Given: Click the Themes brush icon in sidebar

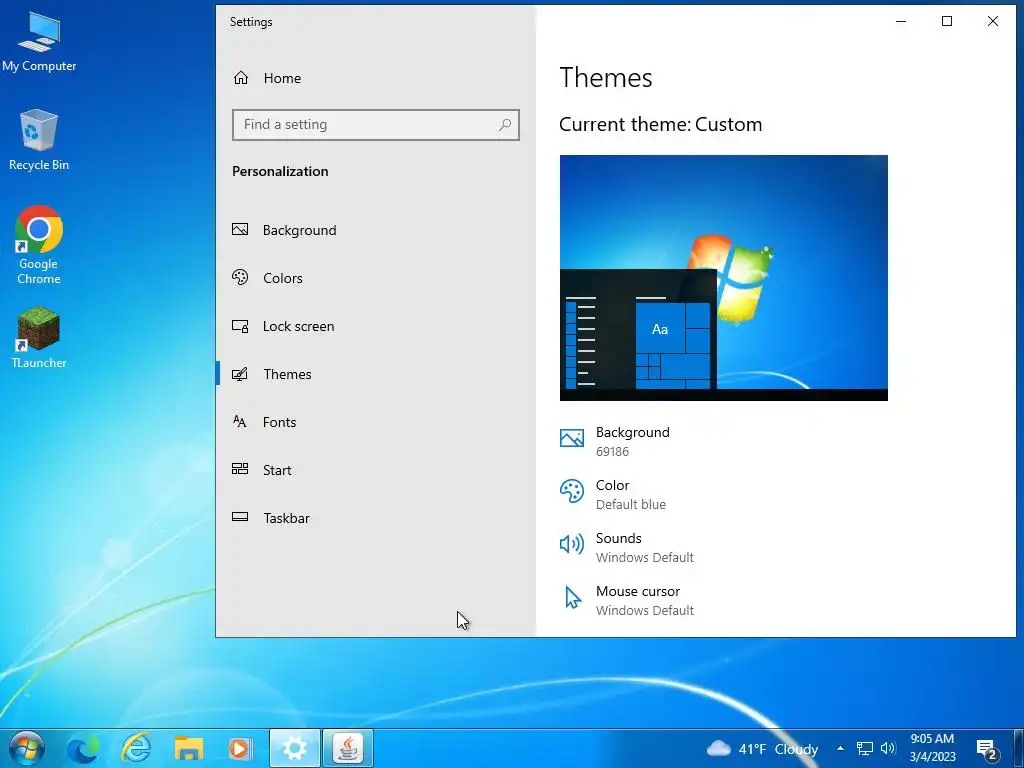Looking at the screenshot, I should click(240, 374).
